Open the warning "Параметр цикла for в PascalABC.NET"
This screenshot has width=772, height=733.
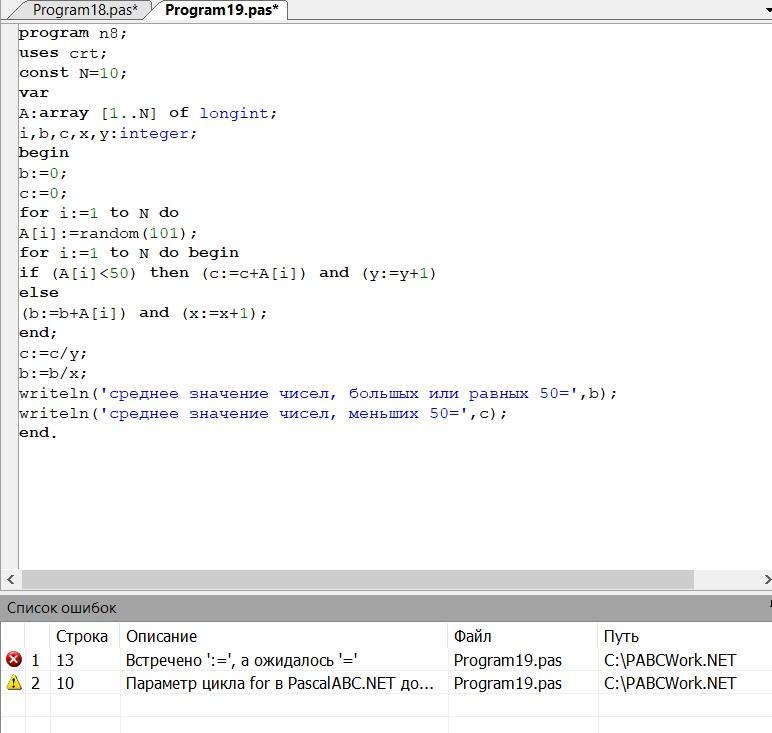pyautogui.click(x=279, y=683)
